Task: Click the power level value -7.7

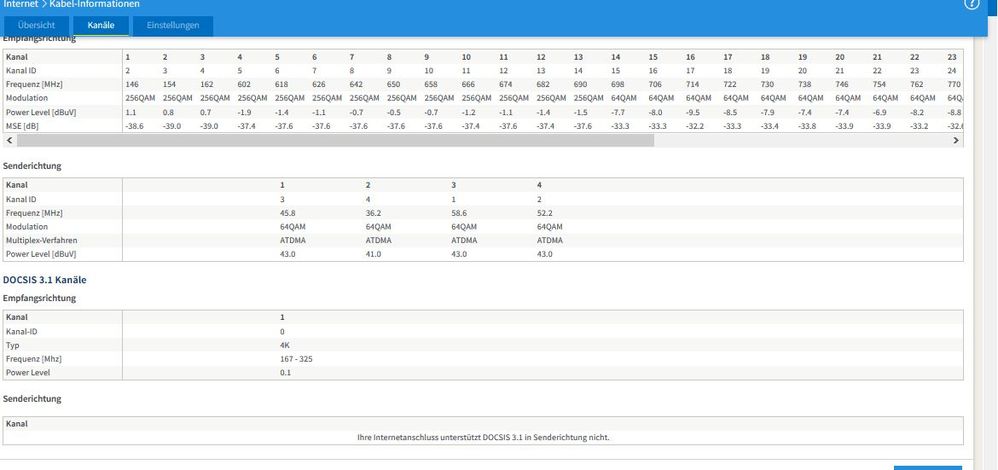Action: [x=619, y=112]
